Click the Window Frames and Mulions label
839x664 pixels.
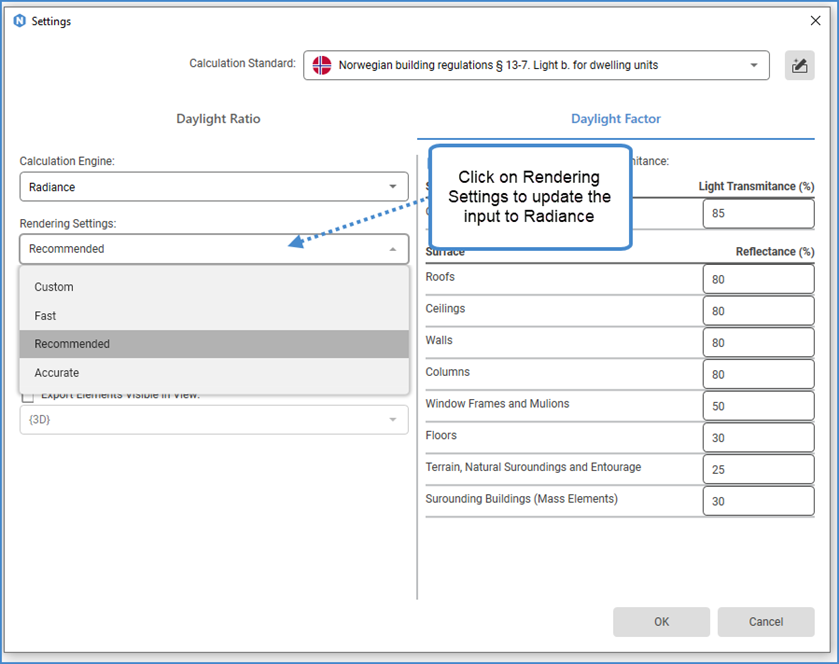497,403
